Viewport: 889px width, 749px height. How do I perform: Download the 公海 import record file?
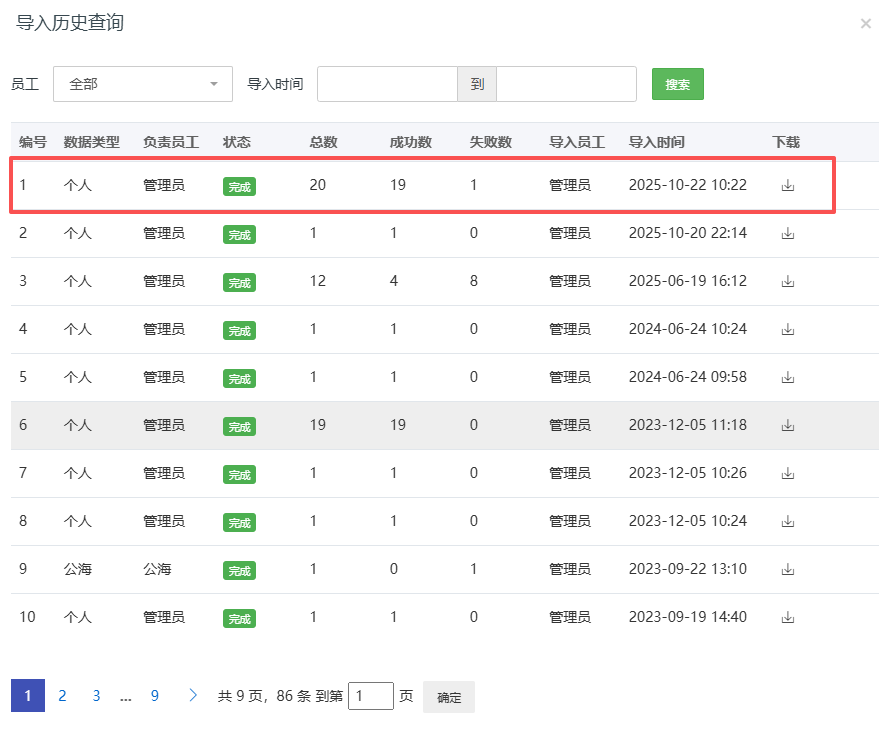click(787, 569)
